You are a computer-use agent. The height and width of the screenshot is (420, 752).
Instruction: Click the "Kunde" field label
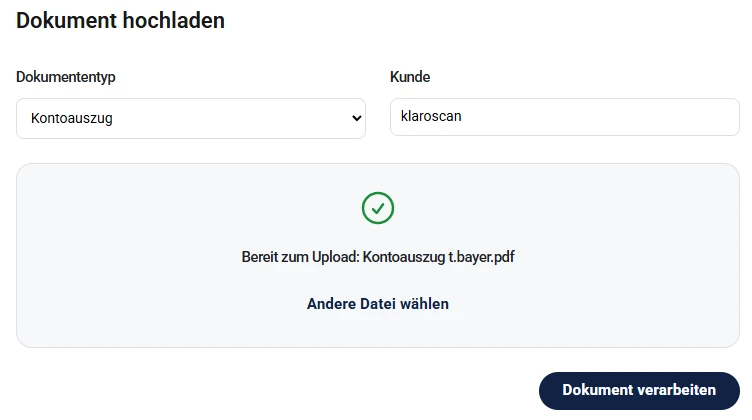[x=410, y=77]
